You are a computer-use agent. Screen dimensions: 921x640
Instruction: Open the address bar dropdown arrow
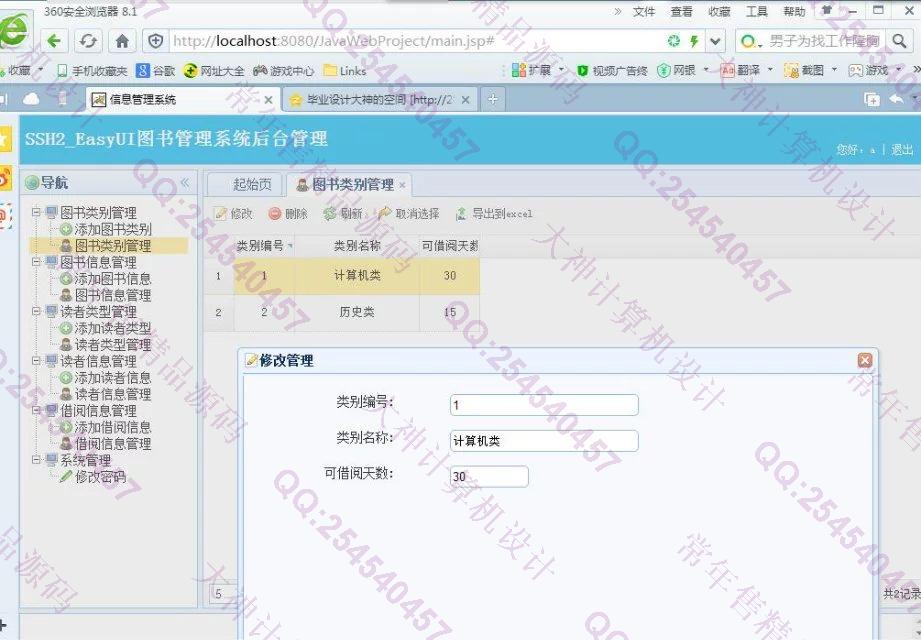pos(715,41)
